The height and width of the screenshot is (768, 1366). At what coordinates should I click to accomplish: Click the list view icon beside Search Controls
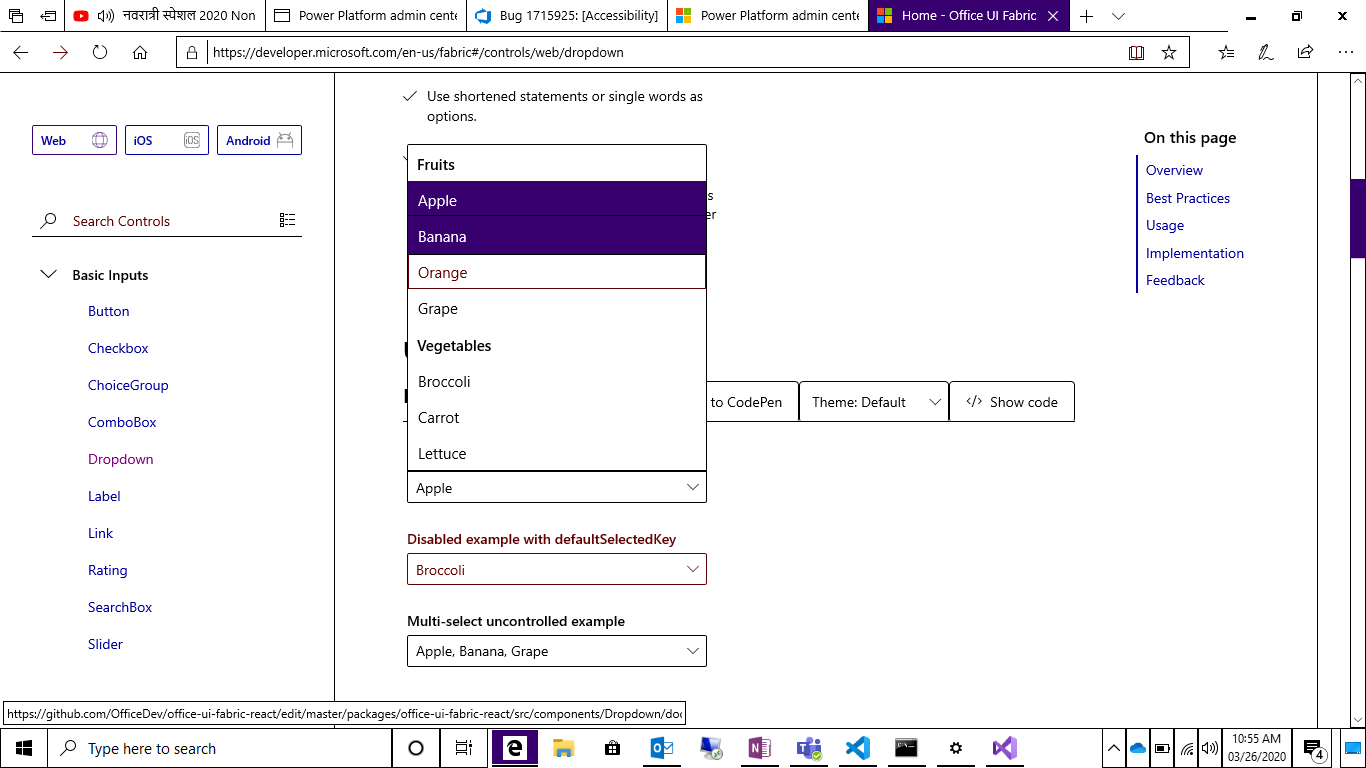288,221
